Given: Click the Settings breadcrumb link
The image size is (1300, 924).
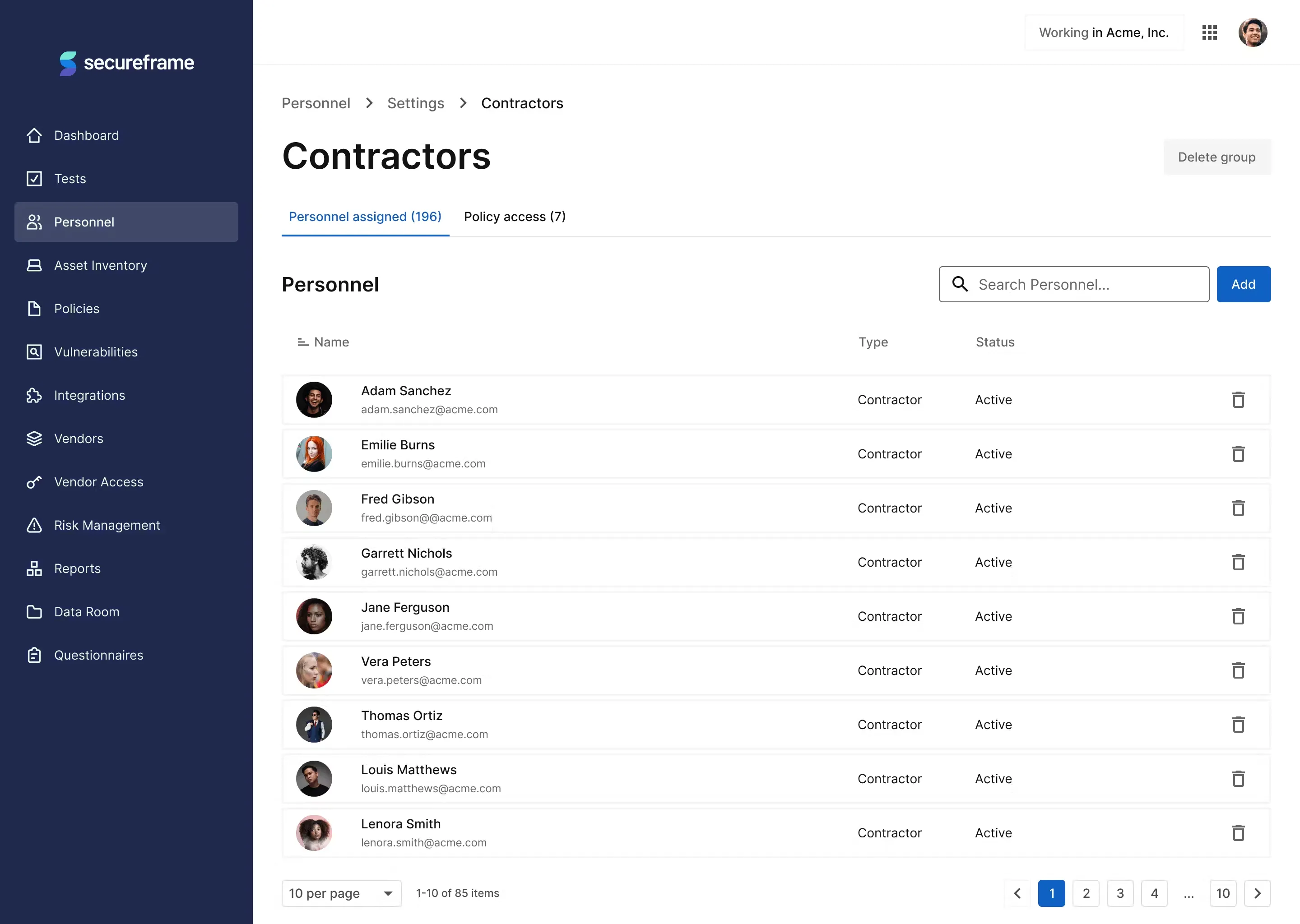Looking at the screenshot, I should [x=415, y=104].
